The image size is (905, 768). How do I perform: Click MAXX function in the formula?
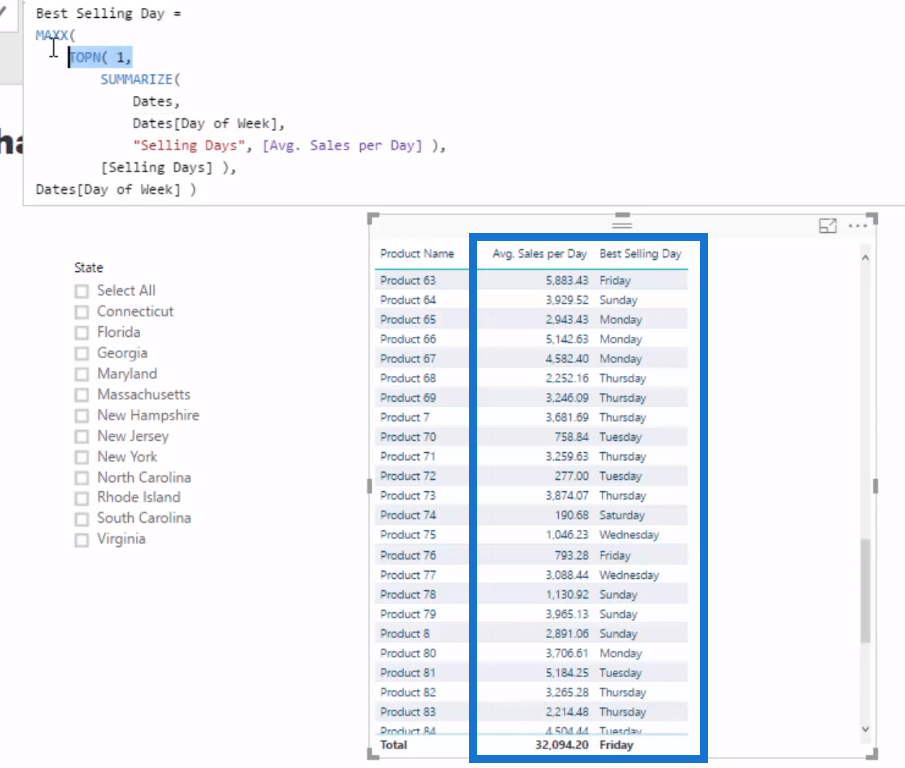[x=52, y=35]
